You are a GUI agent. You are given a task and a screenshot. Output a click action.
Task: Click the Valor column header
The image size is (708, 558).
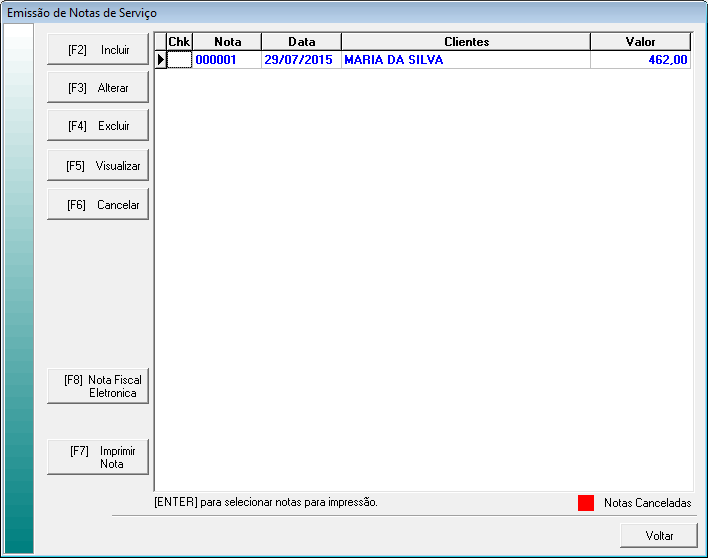[640, 42]
